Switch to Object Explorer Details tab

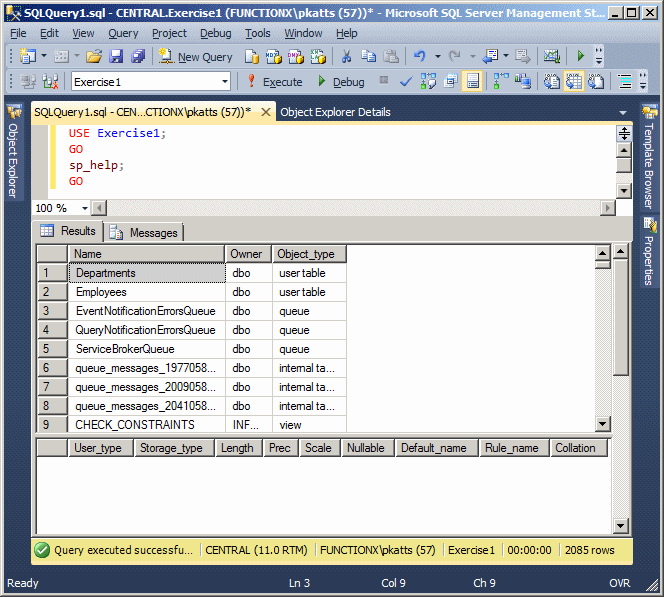(x=335, y=112)
